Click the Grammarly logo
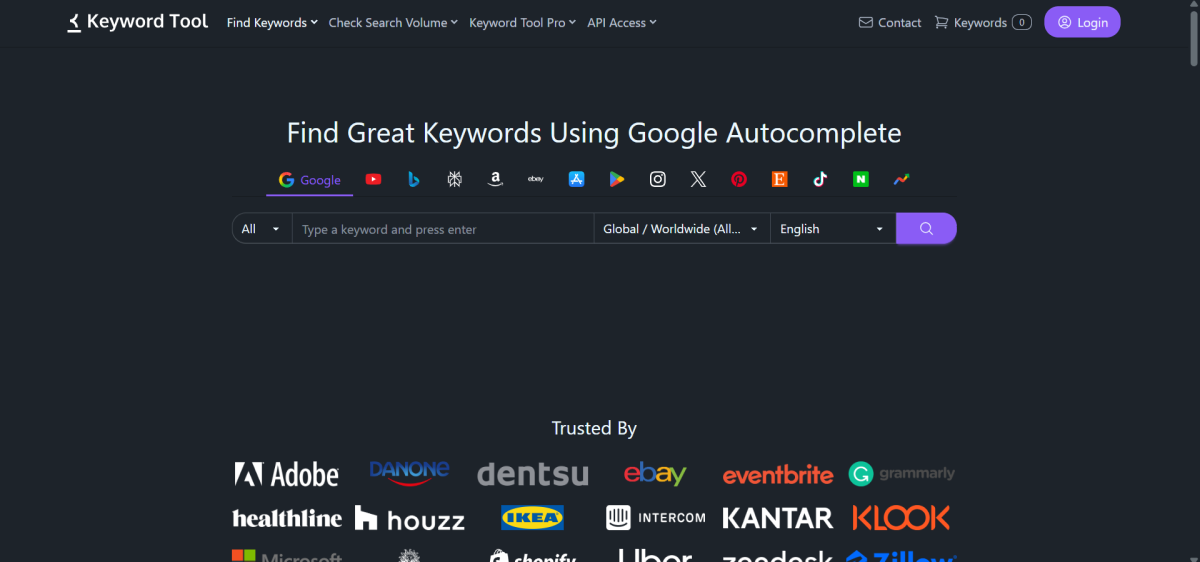This screenshot has height=562, width=1200. click(902, 473)
